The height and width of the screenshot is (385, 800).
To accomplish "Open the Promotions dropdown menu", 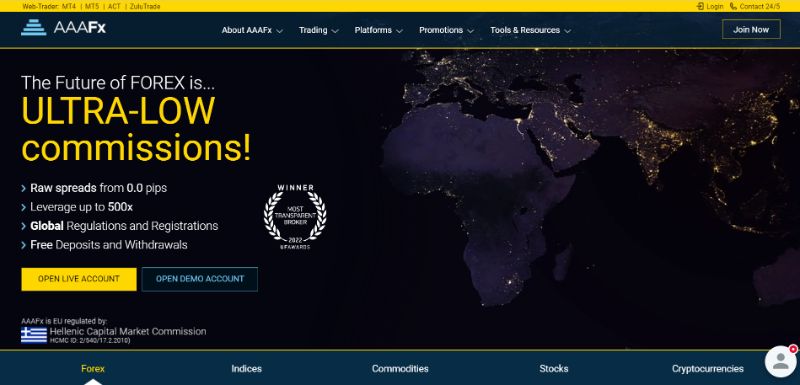I will 446,30.
